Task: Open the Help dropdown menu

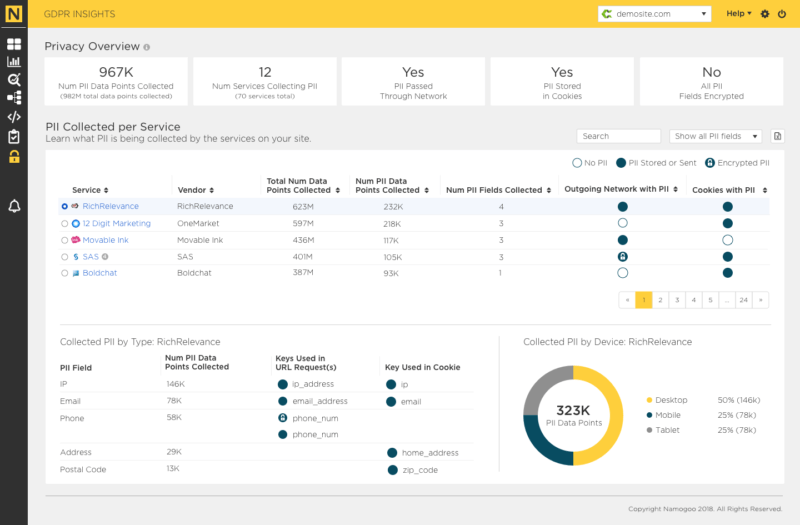Action: pyautogui.click(x=739, y=14)
